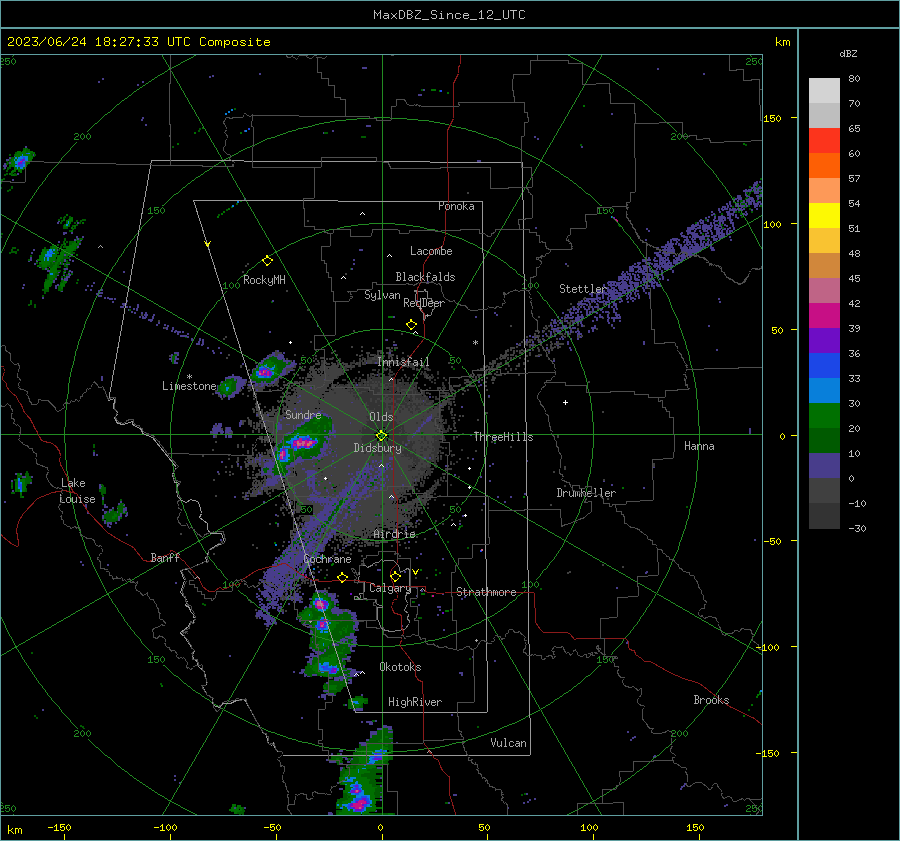Select the Sylvan label
The height and width of the screenshot is (841, 900).
tap(382, 295)
